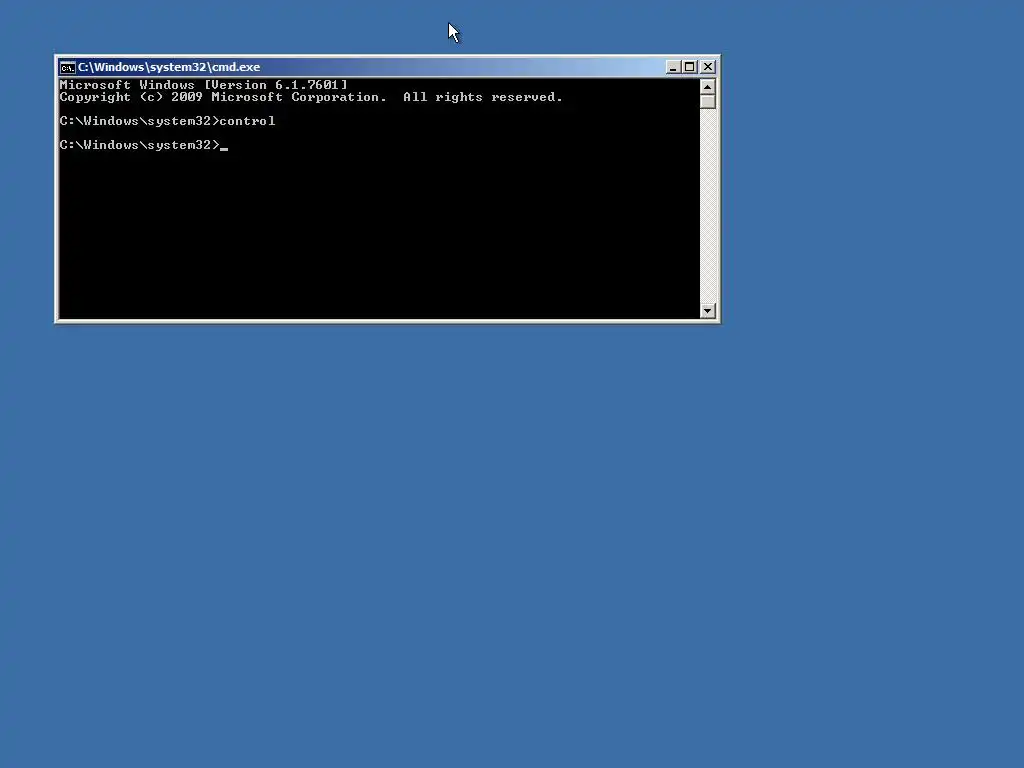Minimize the cmd.exe window
Viewport: 1024px width, 768px height.
coord(673,67)
